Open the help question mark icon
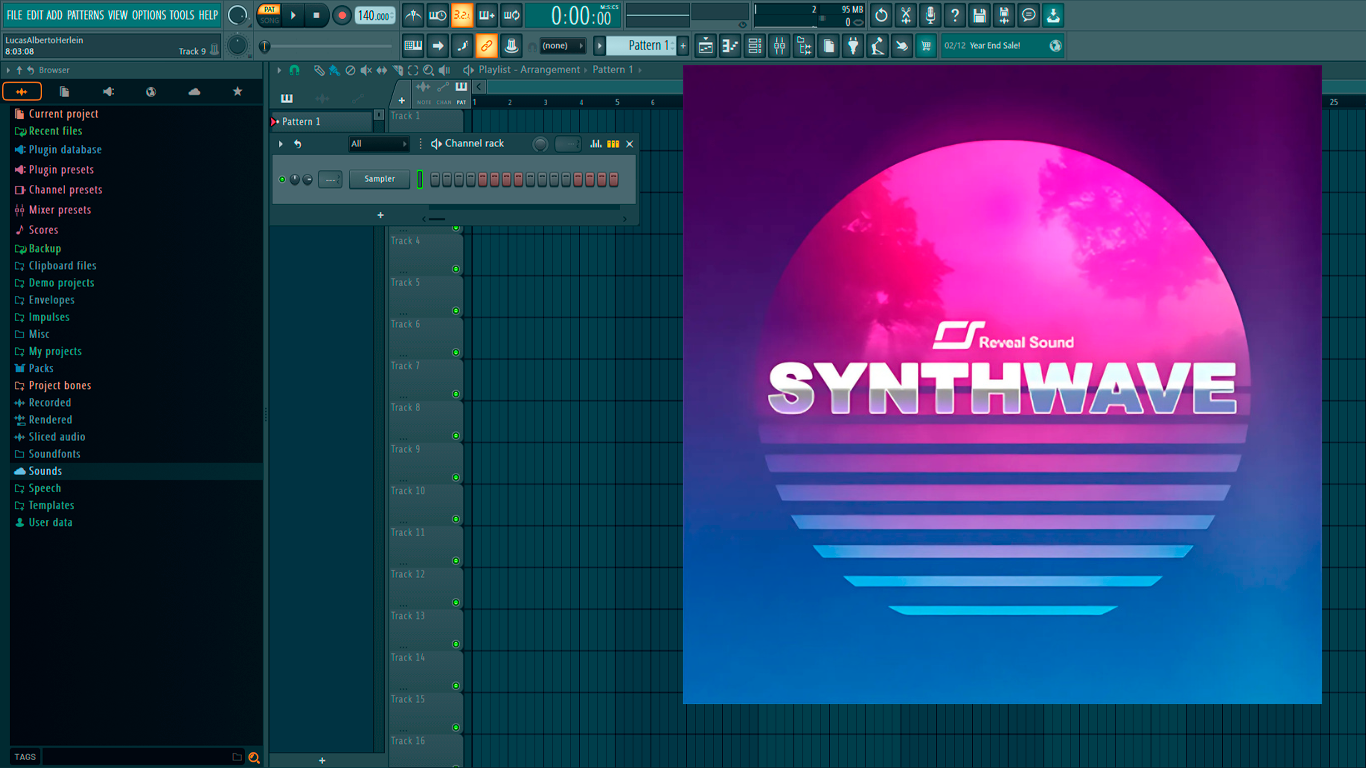The image size is (1366, 768). (x=955, y=15)
